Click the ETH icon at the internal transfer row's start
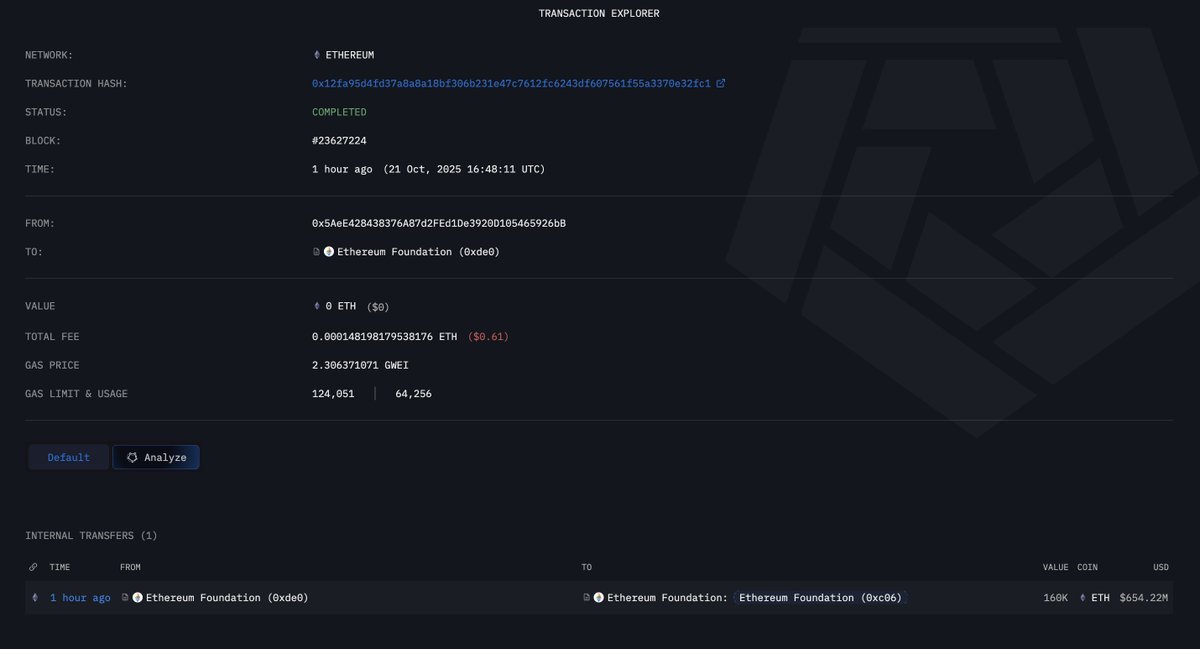 point(34,598)
